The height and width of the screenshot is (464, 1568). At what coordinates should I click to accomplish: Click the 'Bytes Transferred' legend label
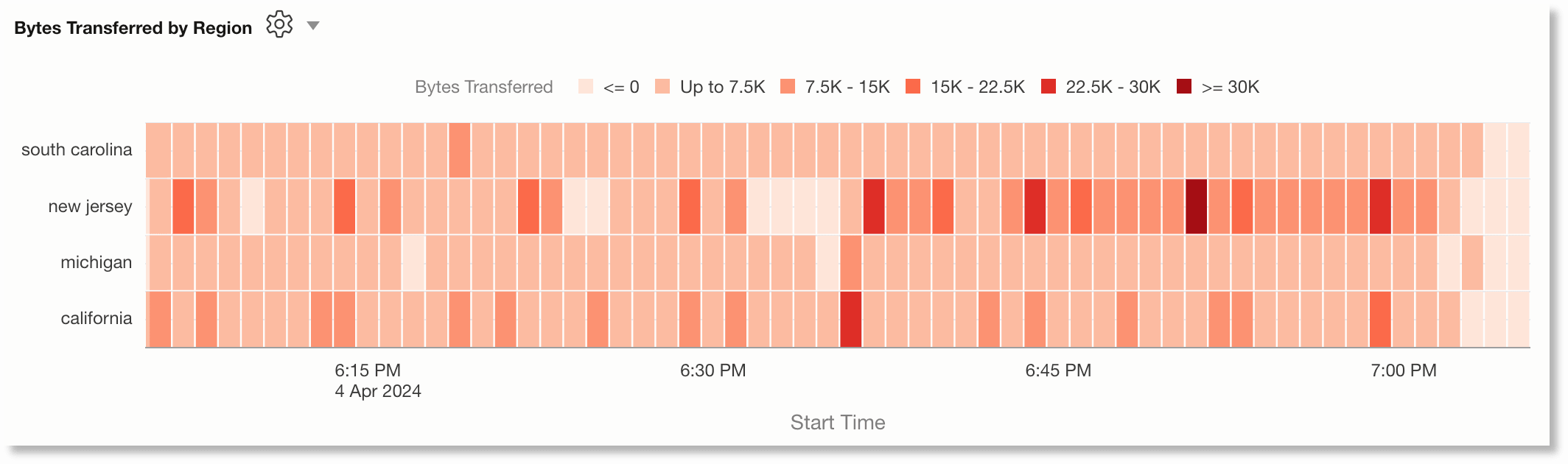tap(483, 87)
